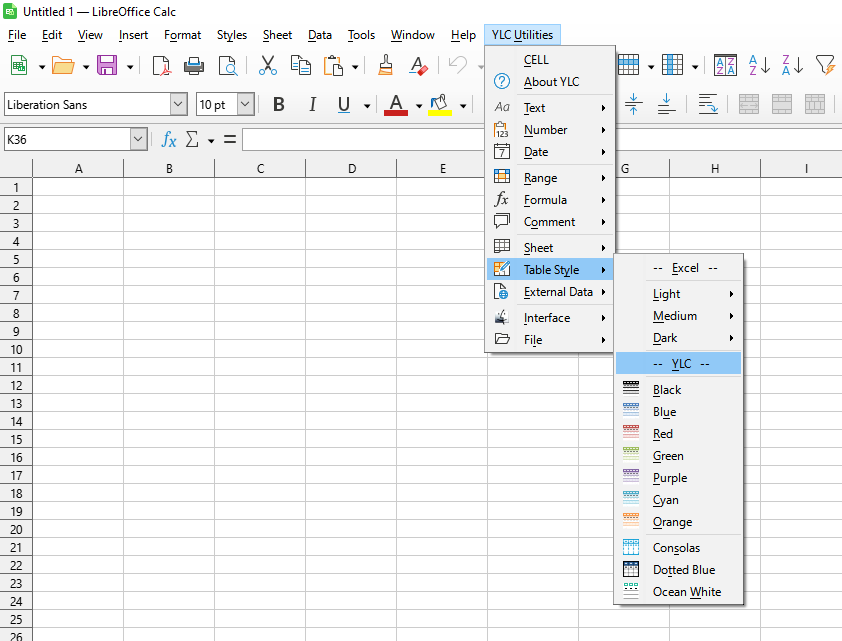842x641 pixels.
Task: Click About YLC menu entry
Action: click(551, 82)
